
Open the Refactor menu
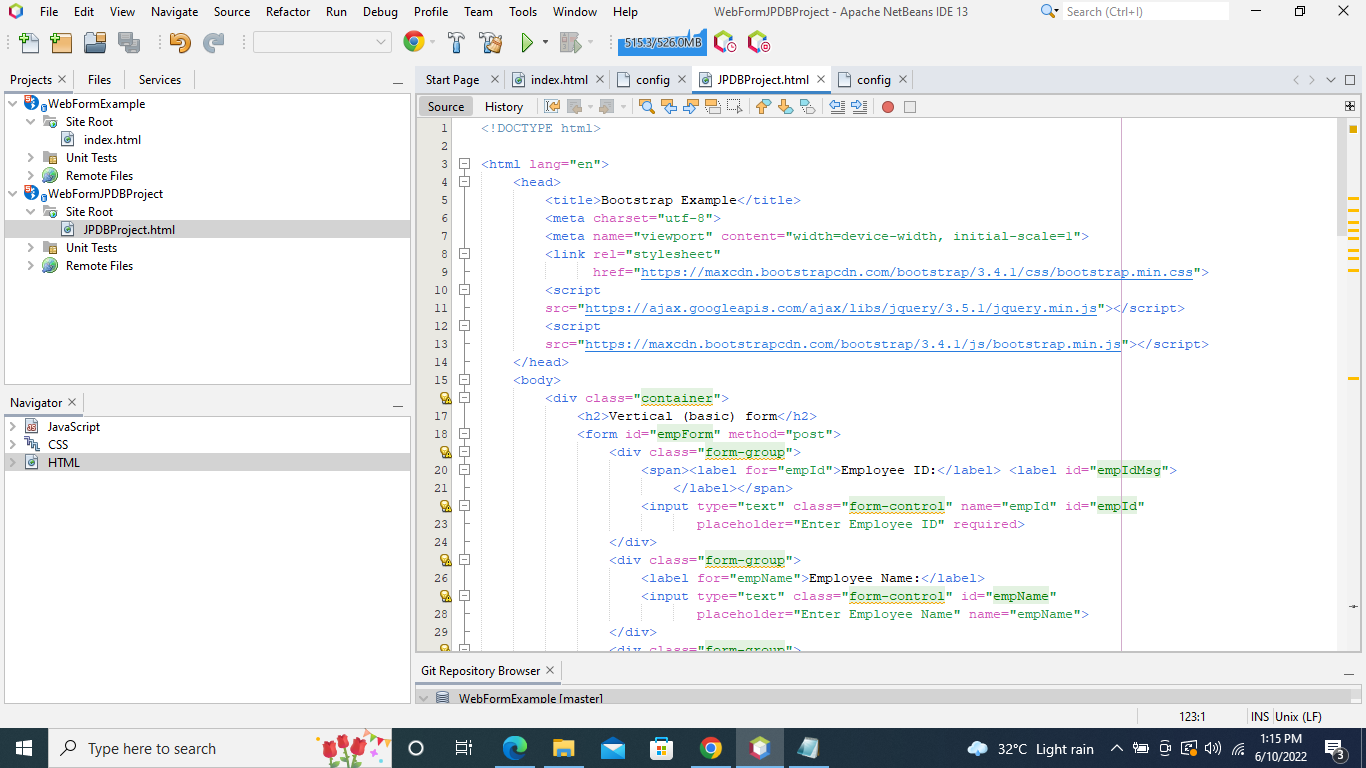(x=288, y=12)
